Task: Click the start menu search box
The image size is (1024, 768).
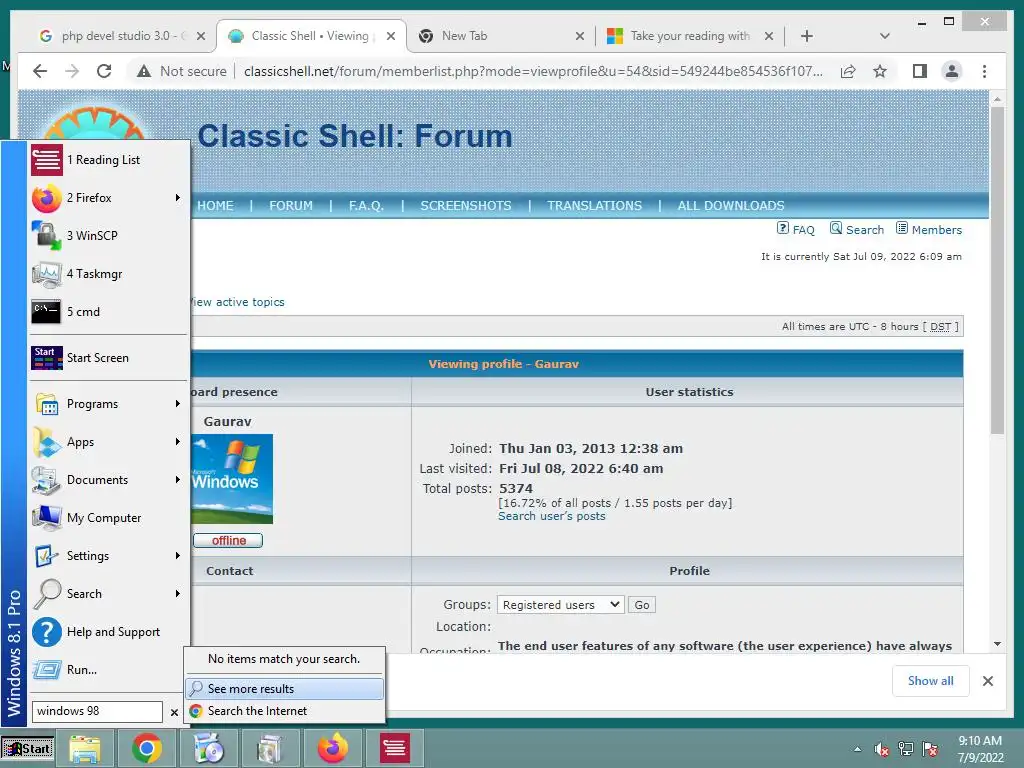Action: click(97, 711)
